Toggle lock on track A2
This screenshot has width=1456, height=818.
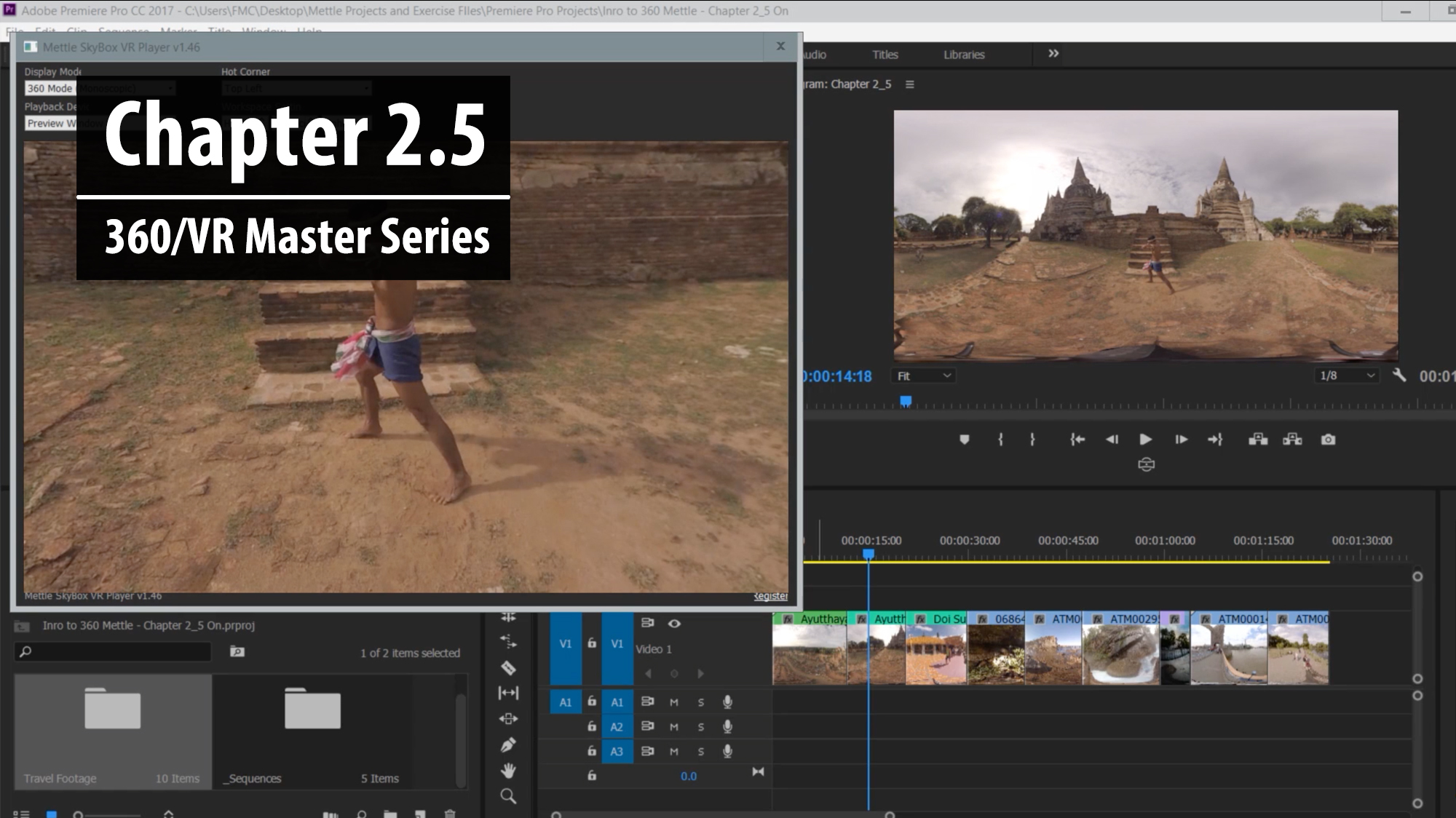point(592,726)
